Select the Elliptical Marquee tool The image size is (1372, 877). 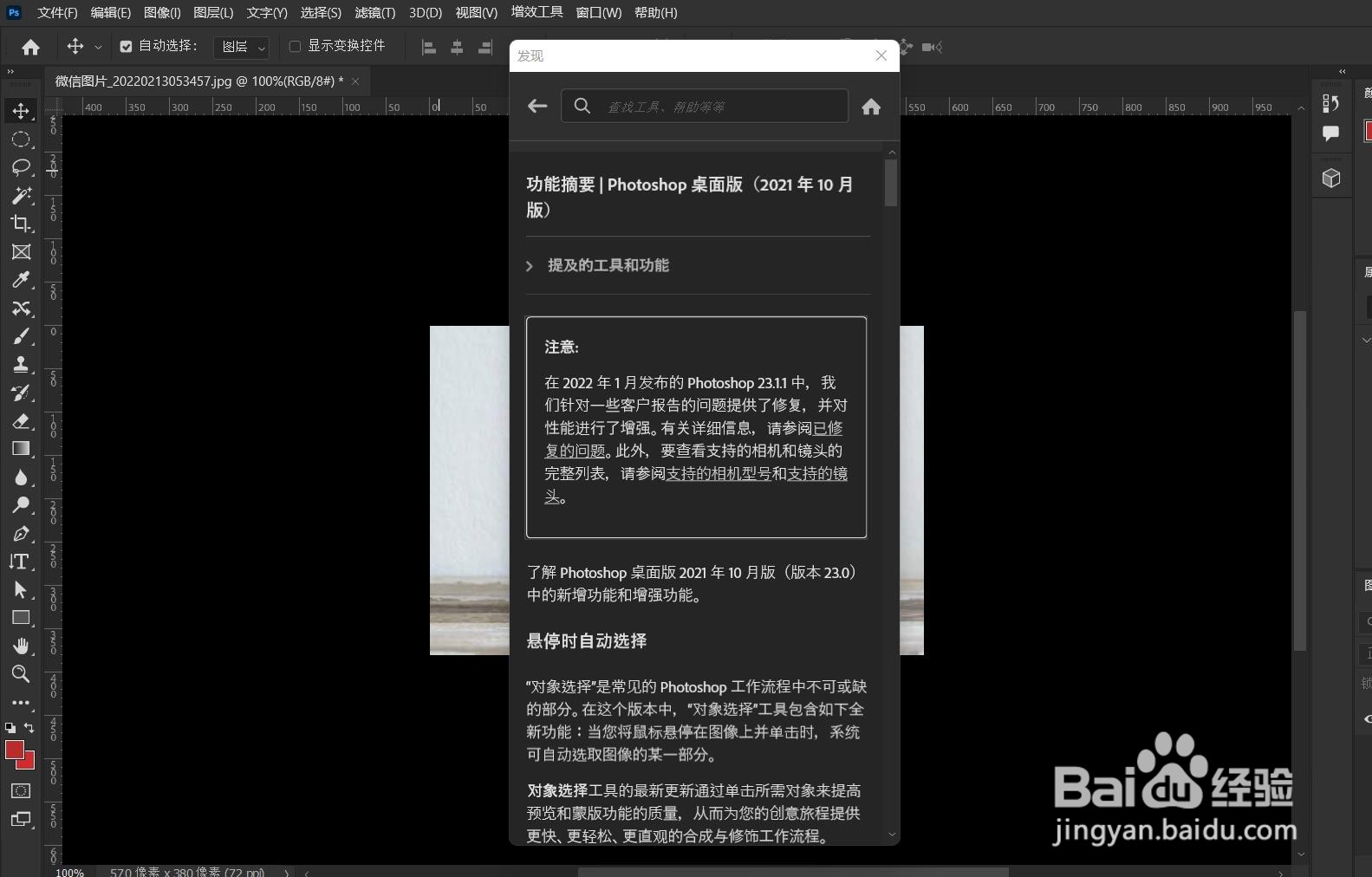(21, 140)
